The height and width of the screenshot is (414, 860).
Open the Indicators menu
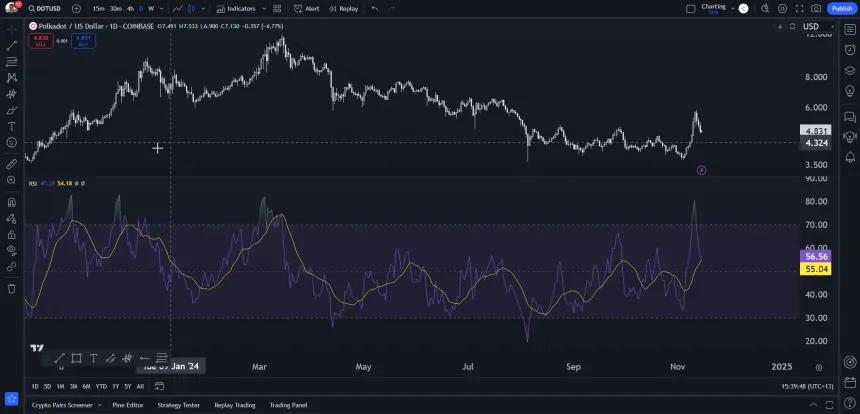coord(236,9)
